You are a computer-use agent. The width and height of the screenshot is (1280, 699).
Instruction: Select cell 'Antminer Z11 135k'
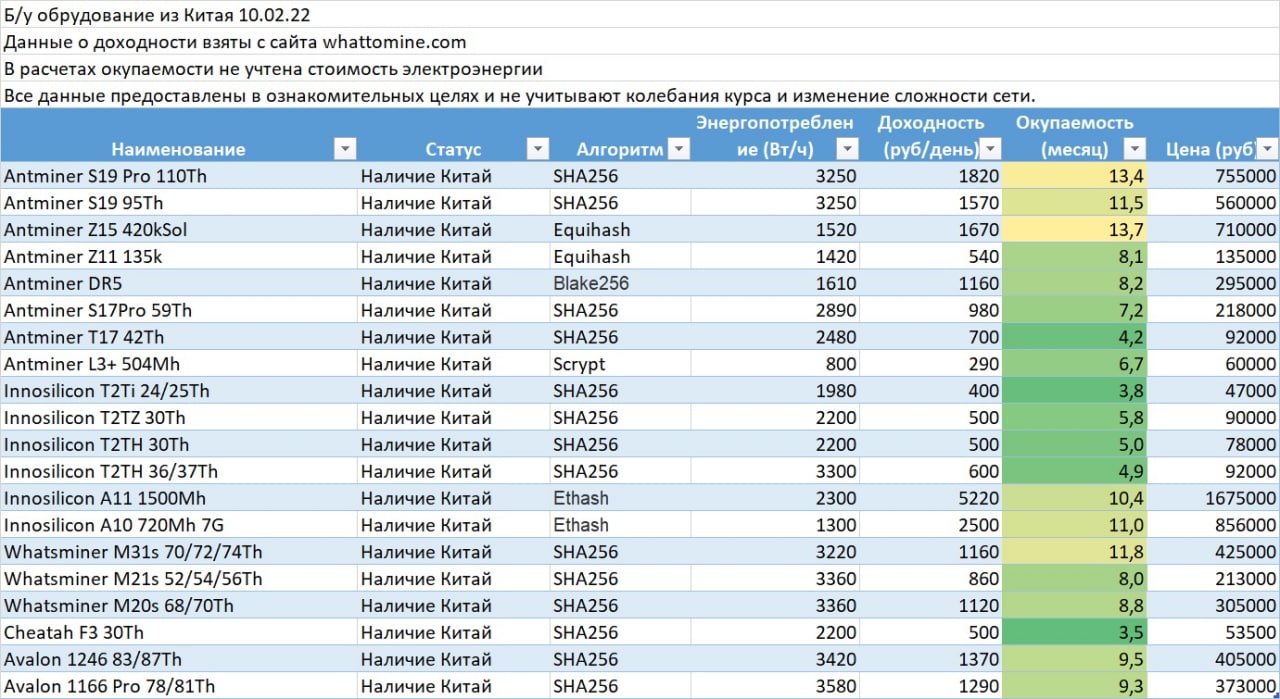179,256
